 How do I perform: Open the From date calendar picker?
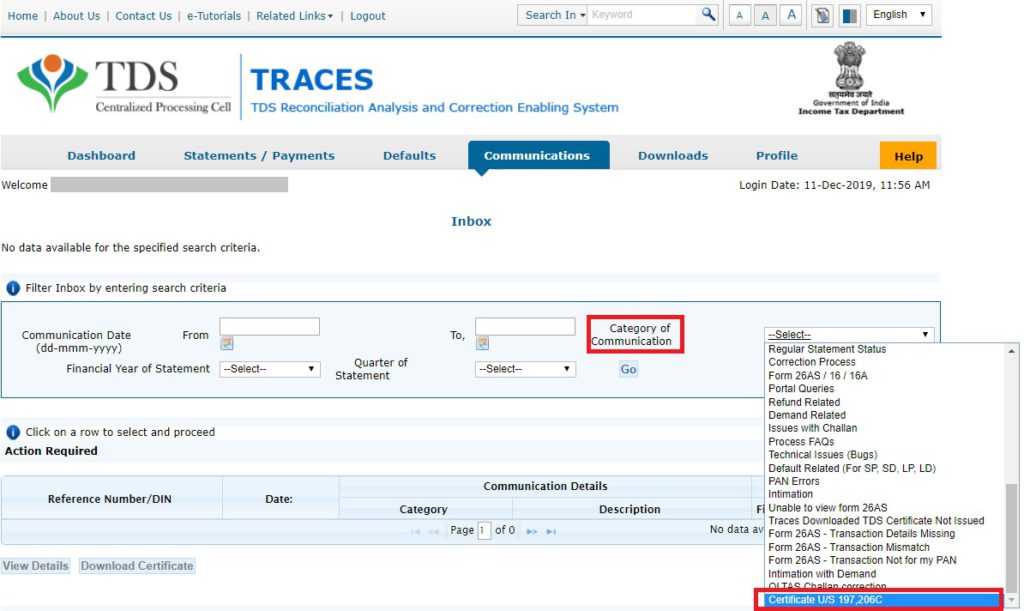pyautogui.click(x=227, y=344)
